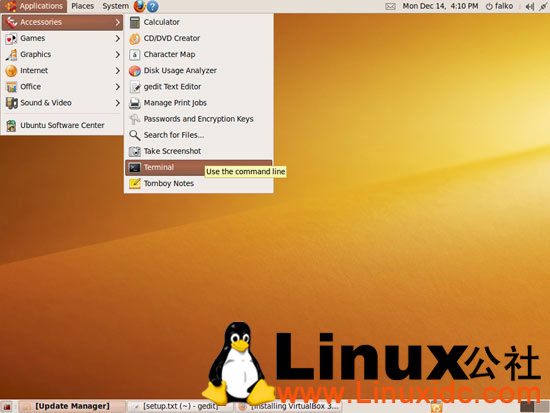Expand the Games submenu arrow
The width and height of the screenshot is (550, 413).
[118, 38]
